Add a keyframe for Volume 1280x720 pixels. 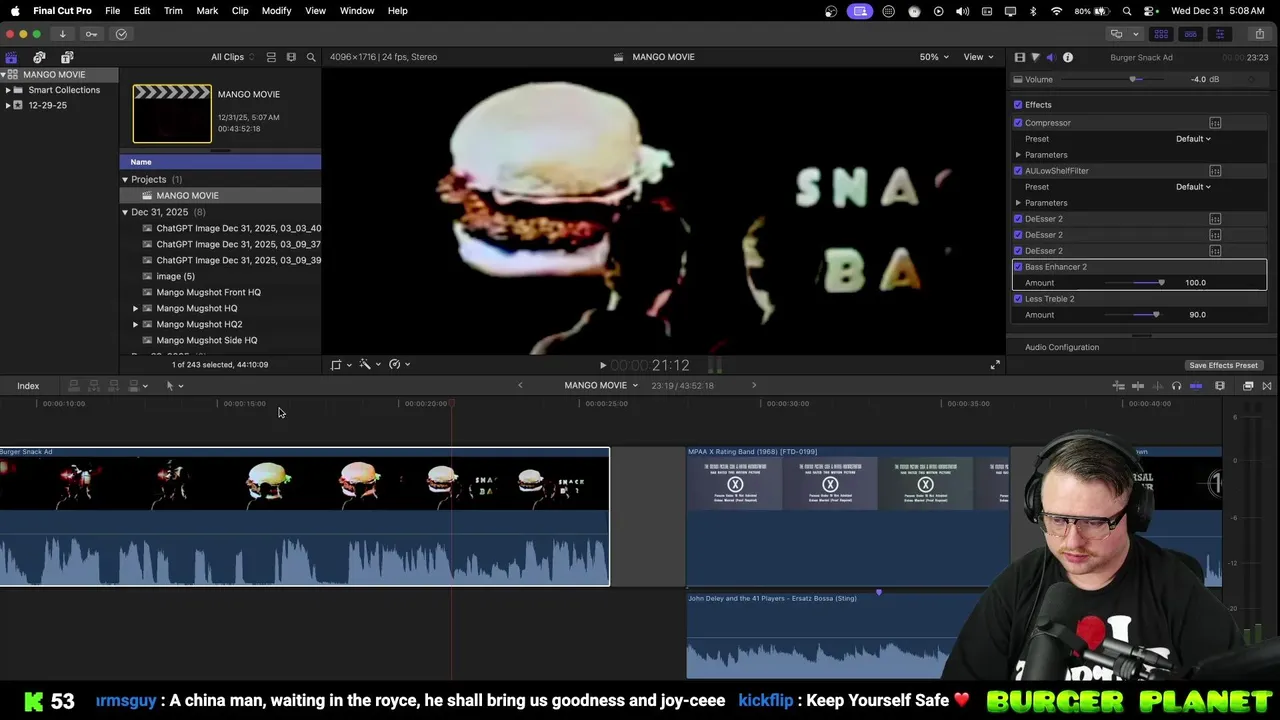1250,80
